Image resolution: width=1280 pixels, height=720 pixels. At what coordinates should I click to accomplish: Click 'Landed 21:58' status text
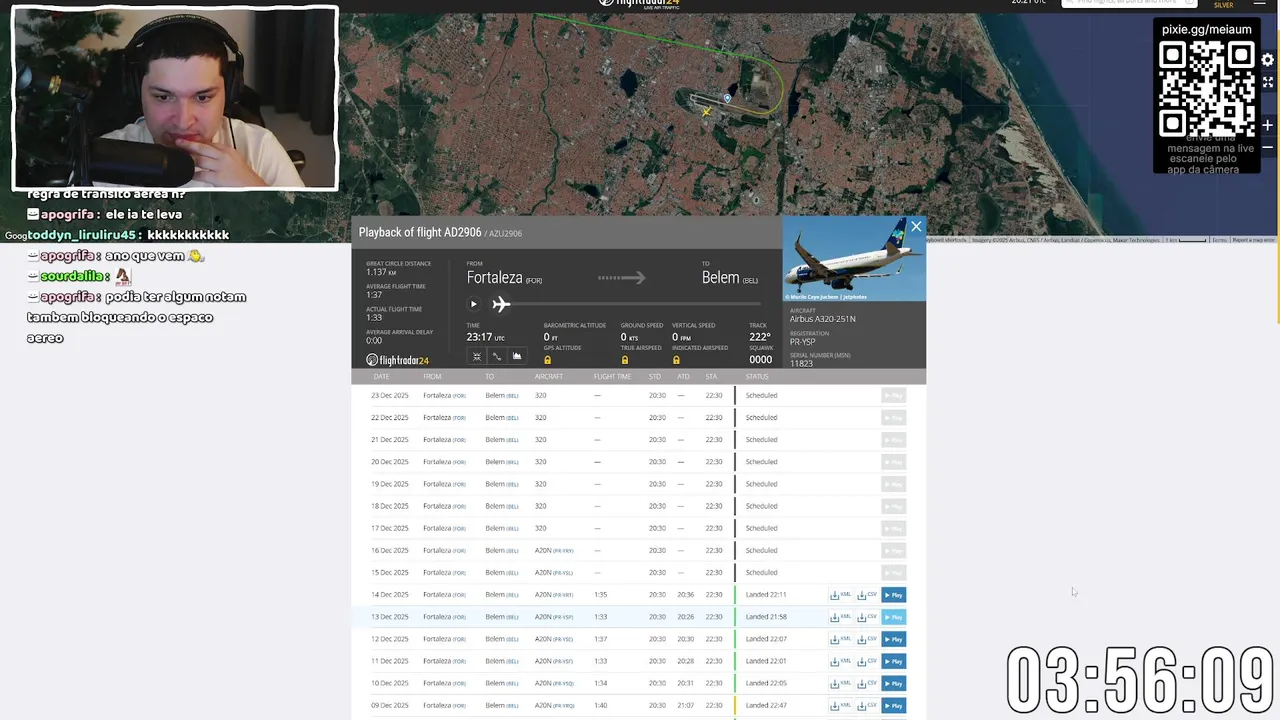point(766,617)
